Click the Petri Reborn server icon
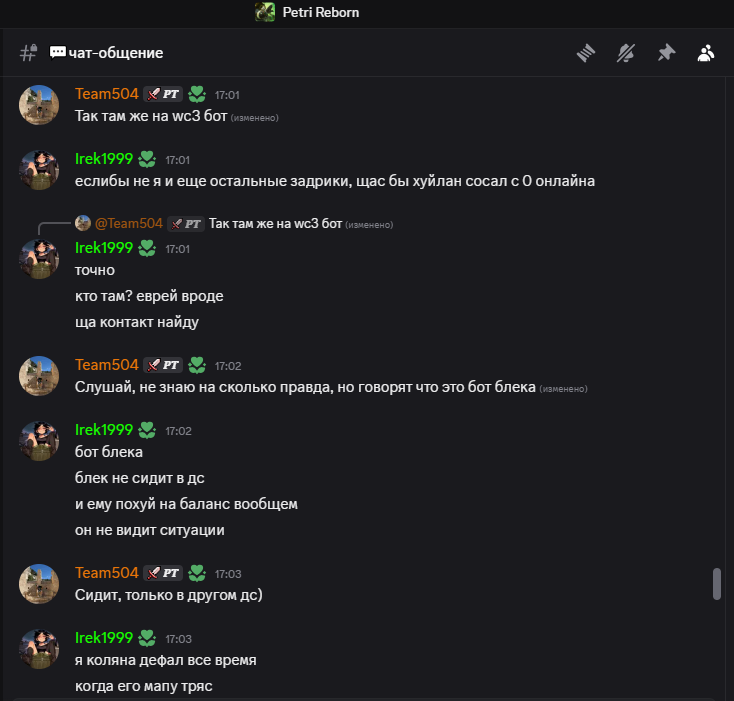 coord(265,12)
